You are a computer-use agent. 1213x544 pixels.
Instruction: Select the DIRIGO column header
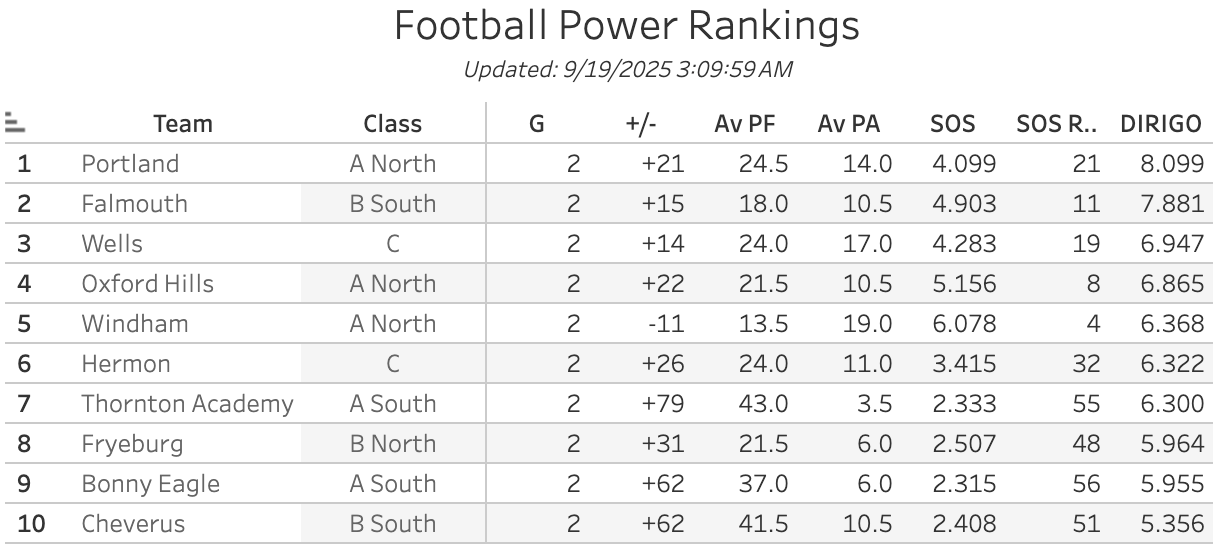[1160, 124]
